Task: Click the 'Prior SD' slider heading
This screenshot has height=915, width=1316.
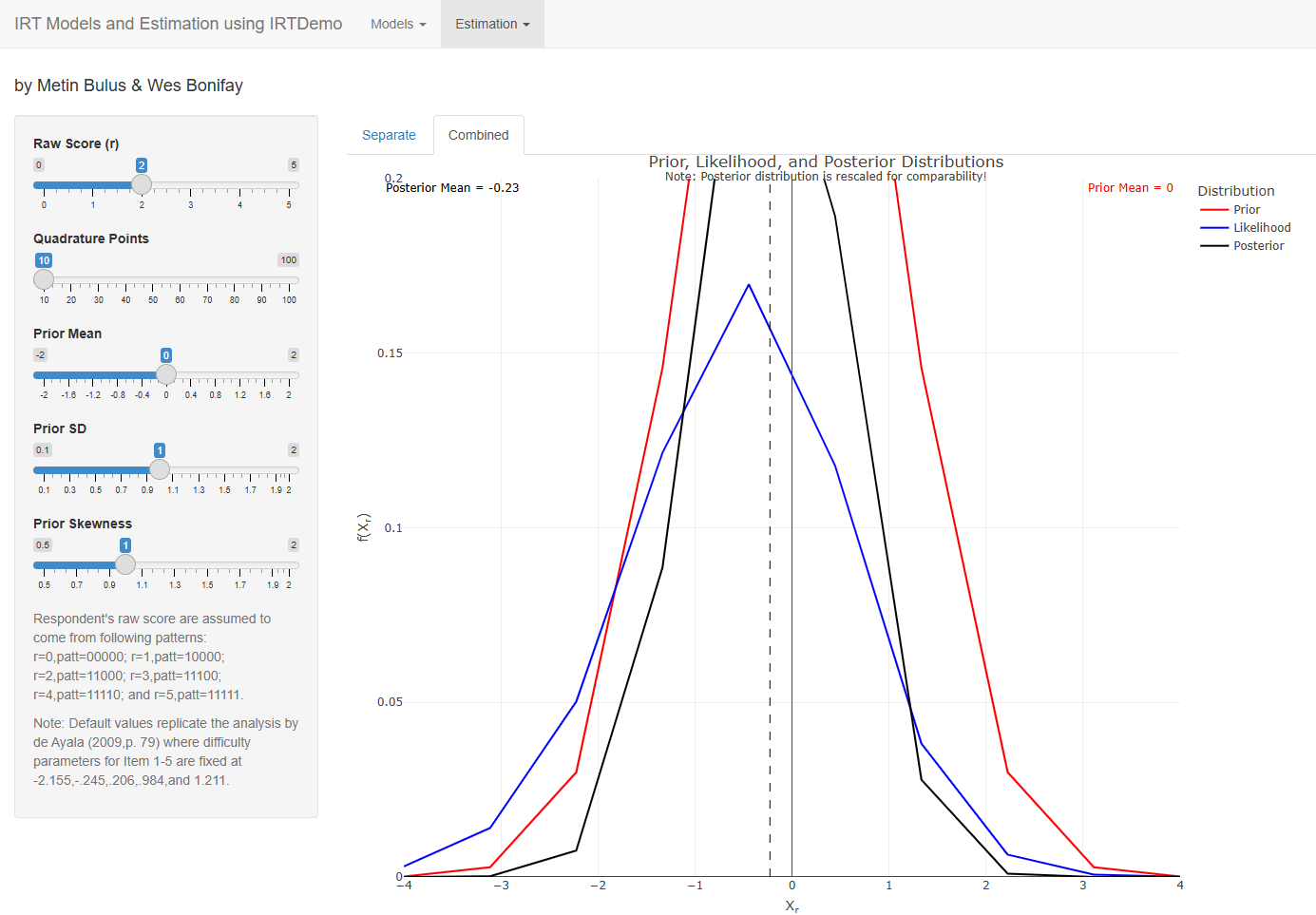Action: pyautogui.click(x=60, y=429)
